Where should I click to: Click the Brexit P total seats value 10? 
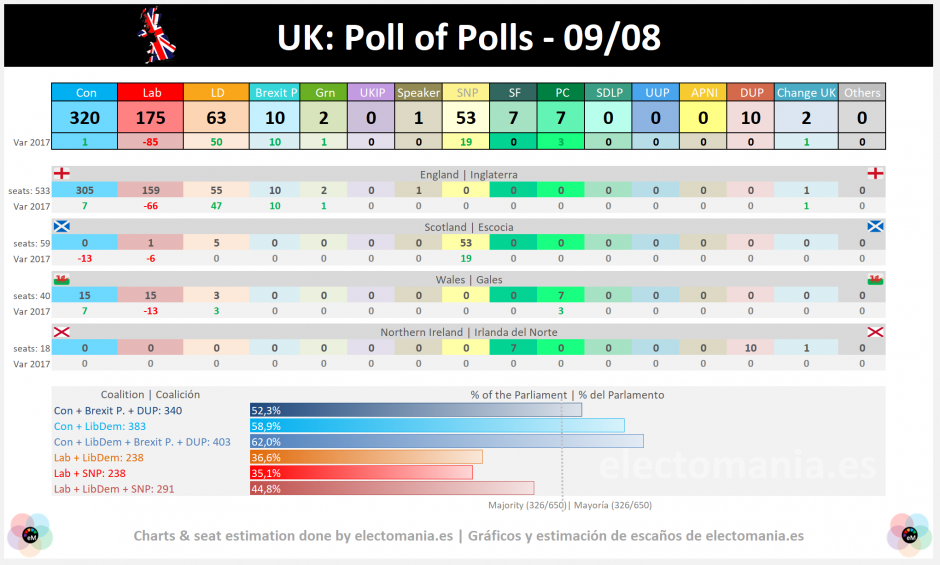pos(275,118)
